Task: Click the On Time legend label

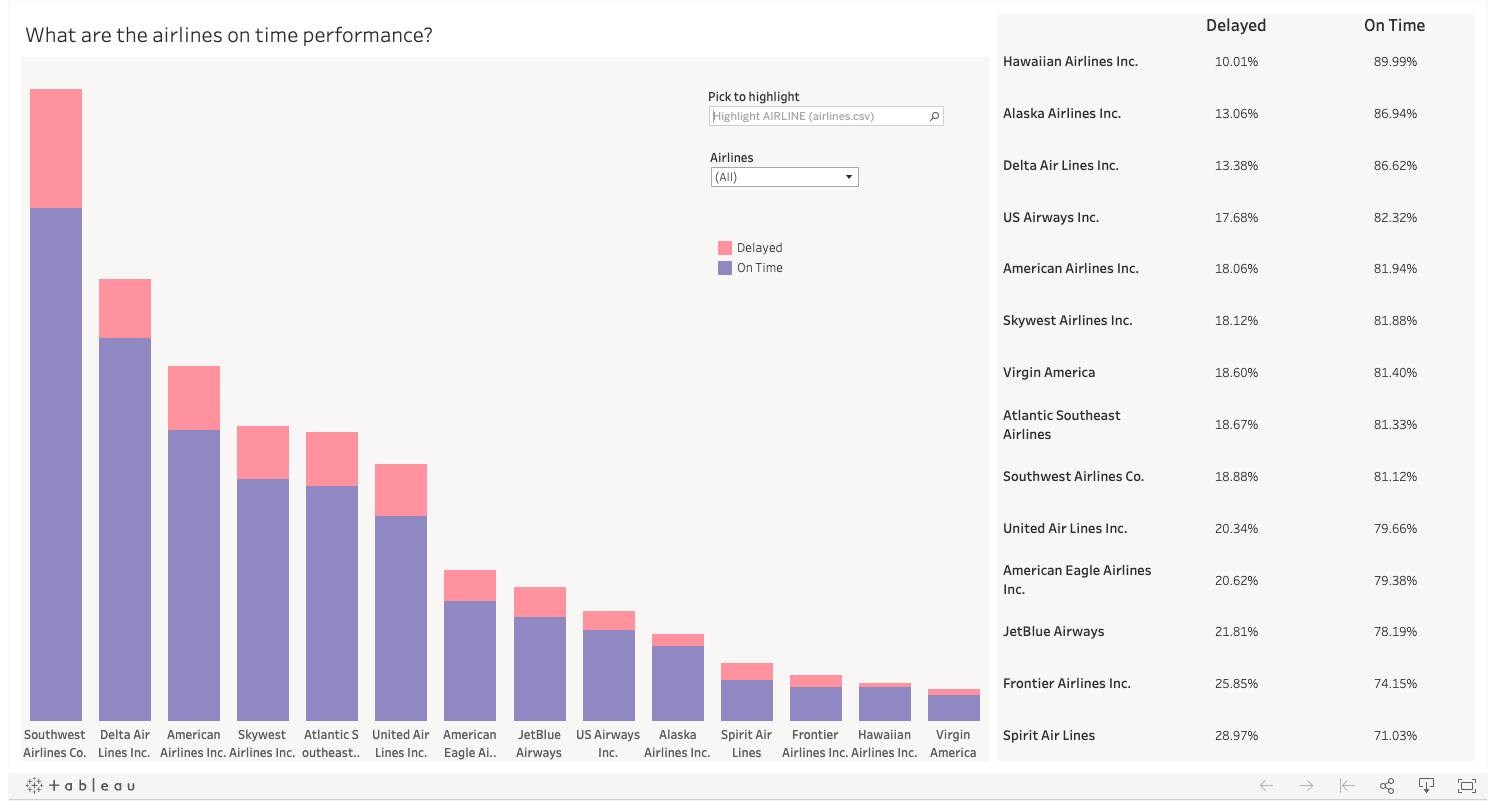Action: coord(760,268)
